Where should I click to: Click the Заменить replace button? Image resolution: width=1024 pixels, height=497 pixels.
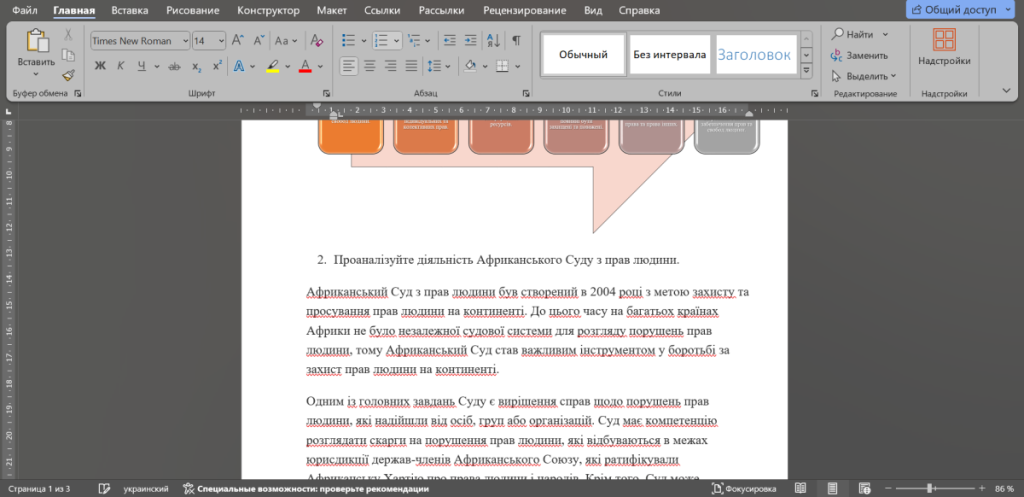pyautogui.click(x=859, y=55)
